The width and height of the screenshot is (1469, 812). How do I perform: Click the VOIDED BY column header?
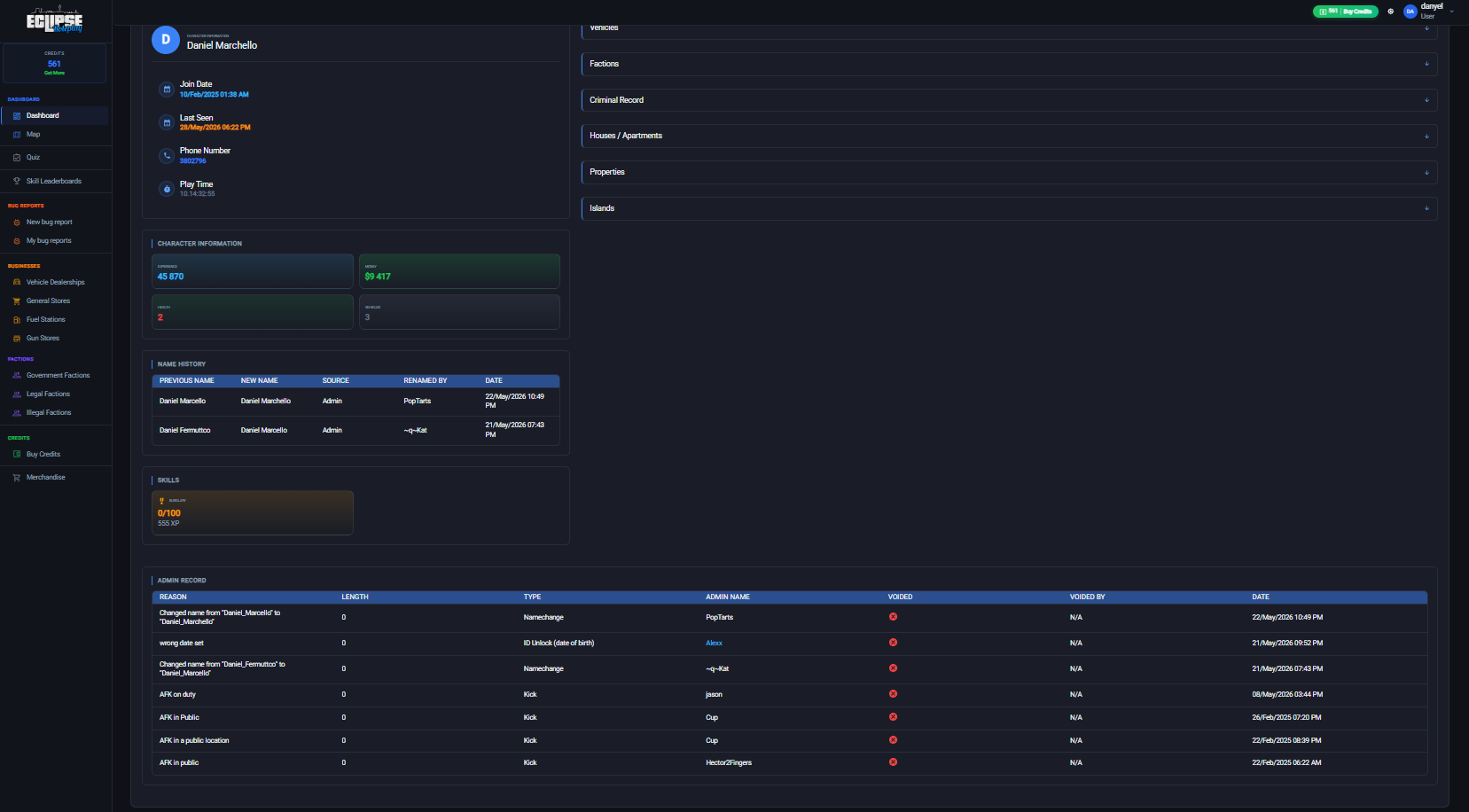click(1088, 597)
